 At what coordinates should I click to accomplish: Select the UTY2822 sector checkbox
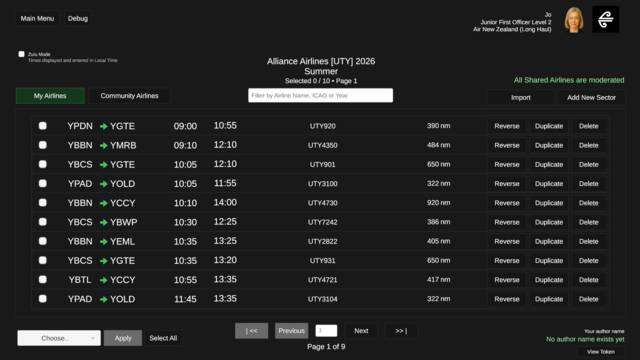tap(42, 241)
